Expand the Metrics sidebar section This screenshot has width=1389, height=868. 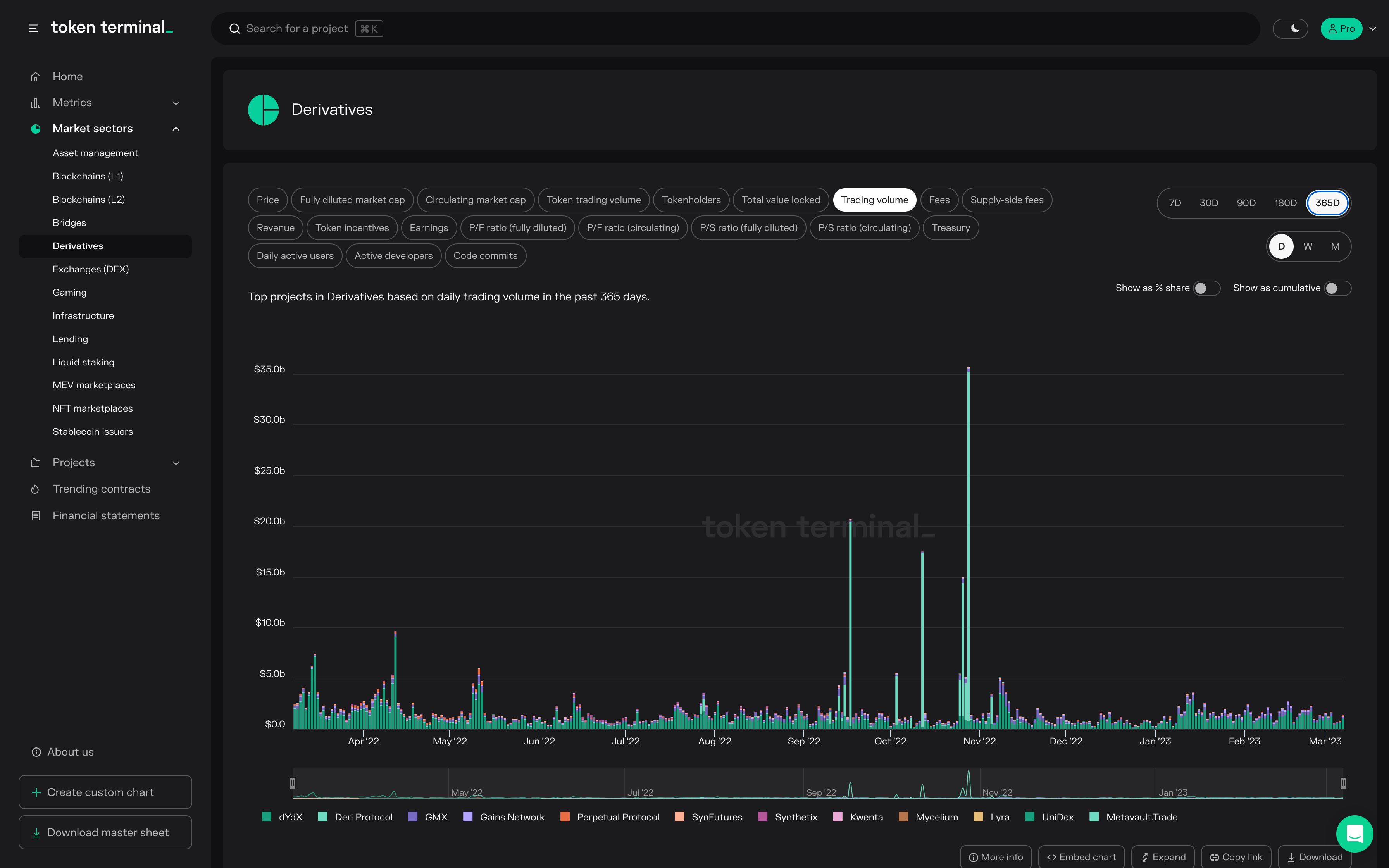pos(176,103)
